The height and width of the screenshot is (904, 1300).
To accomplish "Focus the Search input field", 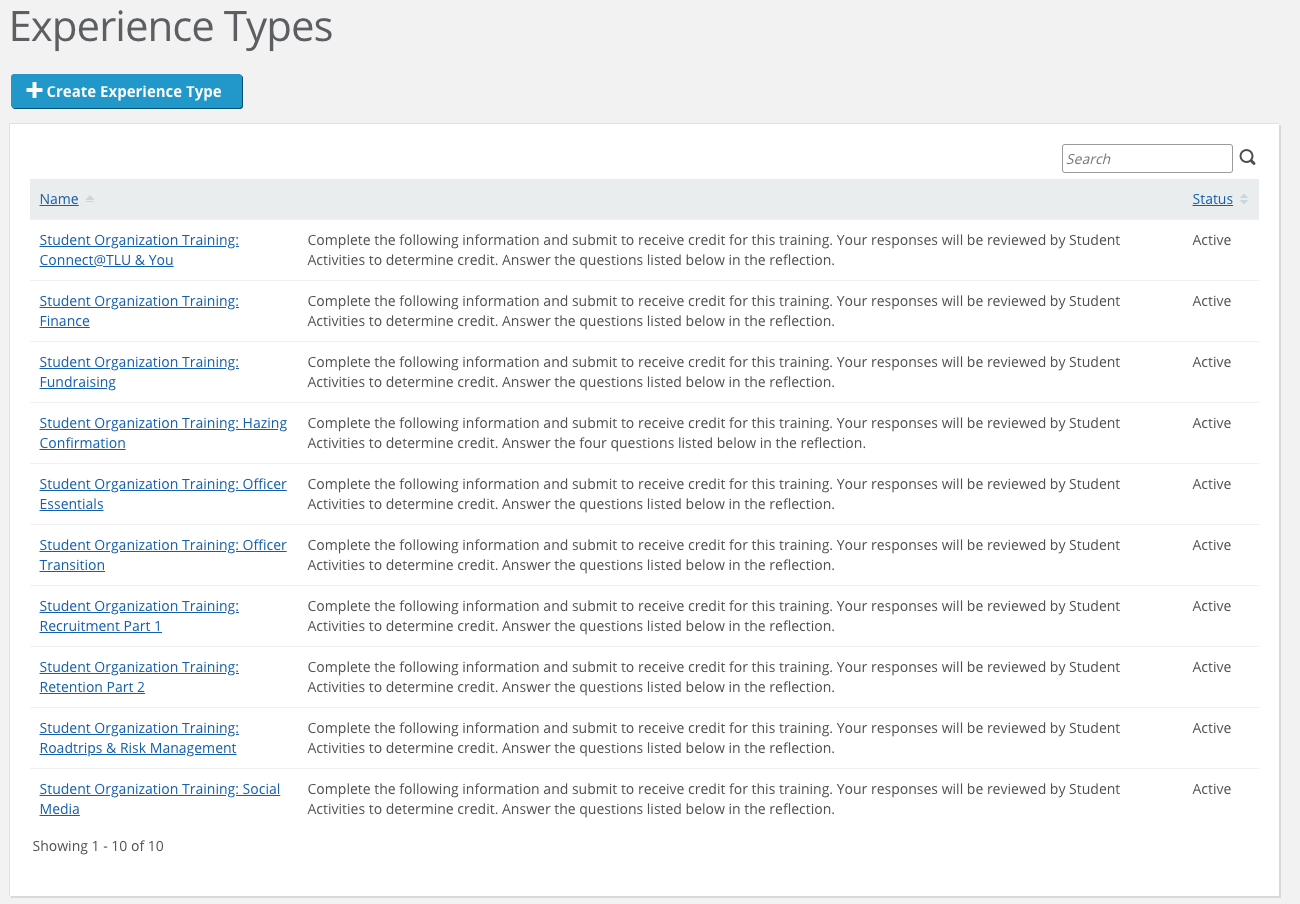I will tap(1147, 158).
